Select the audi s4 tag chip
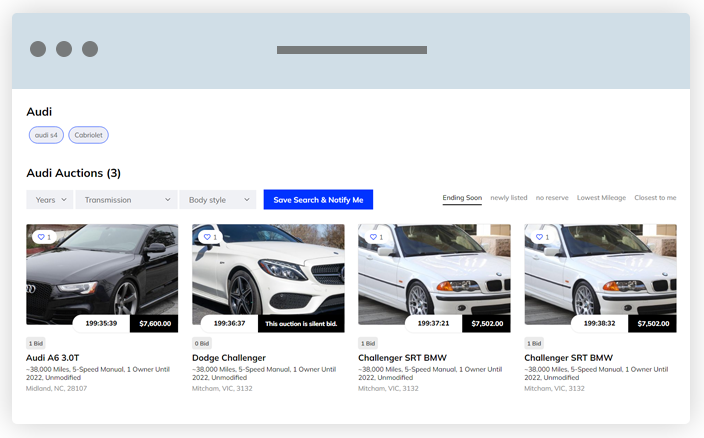704x438 pixels. 46,135
